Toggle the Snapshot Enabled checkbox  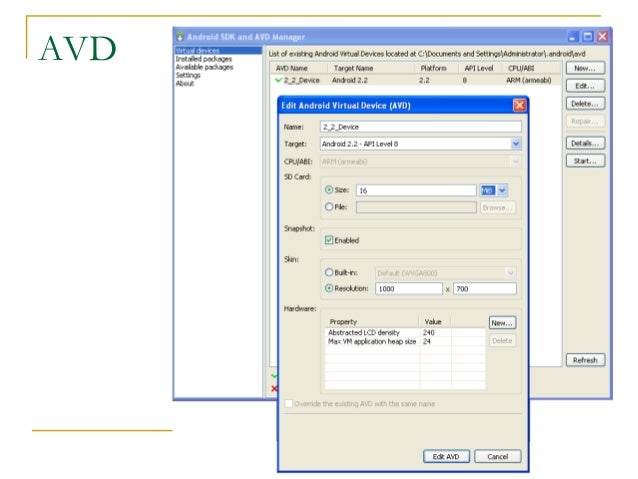[329, 240]
